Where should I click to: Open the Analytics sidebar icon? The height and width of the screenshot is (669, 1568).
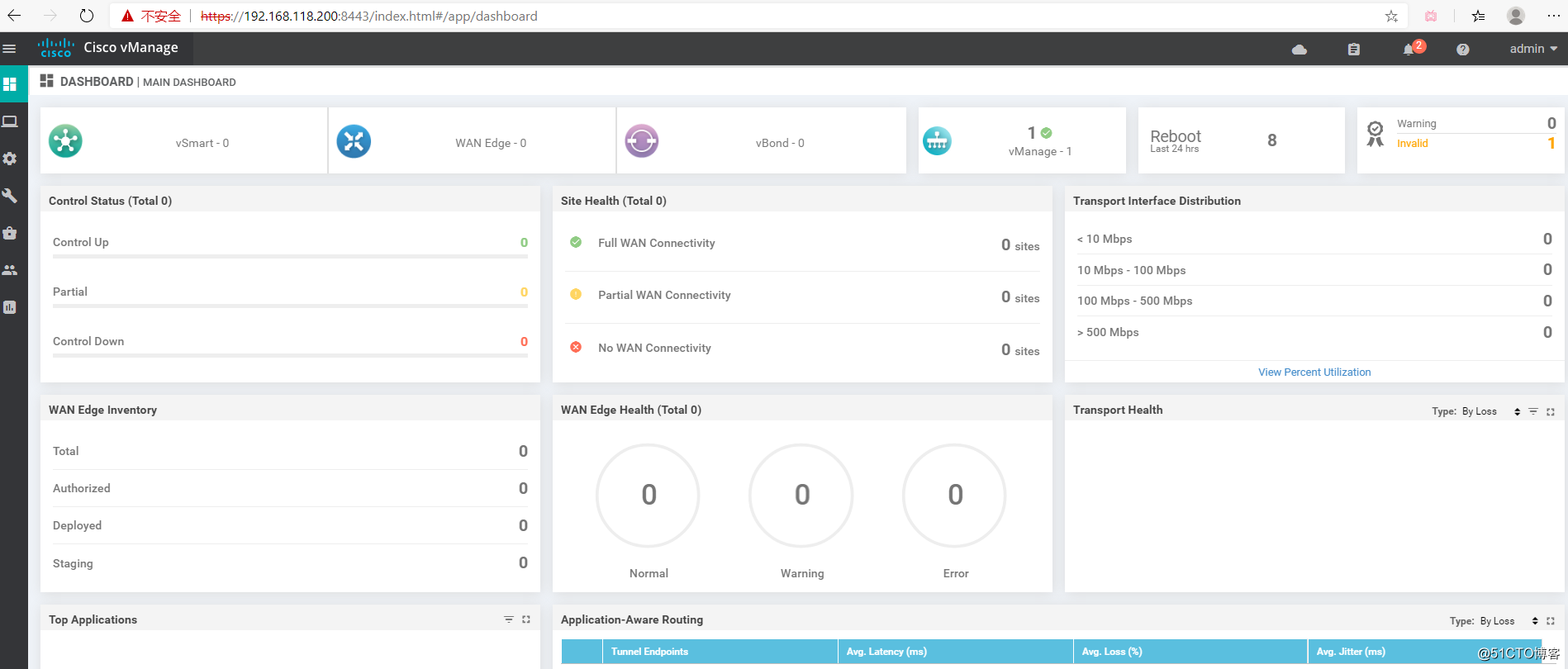coord(10,307)
